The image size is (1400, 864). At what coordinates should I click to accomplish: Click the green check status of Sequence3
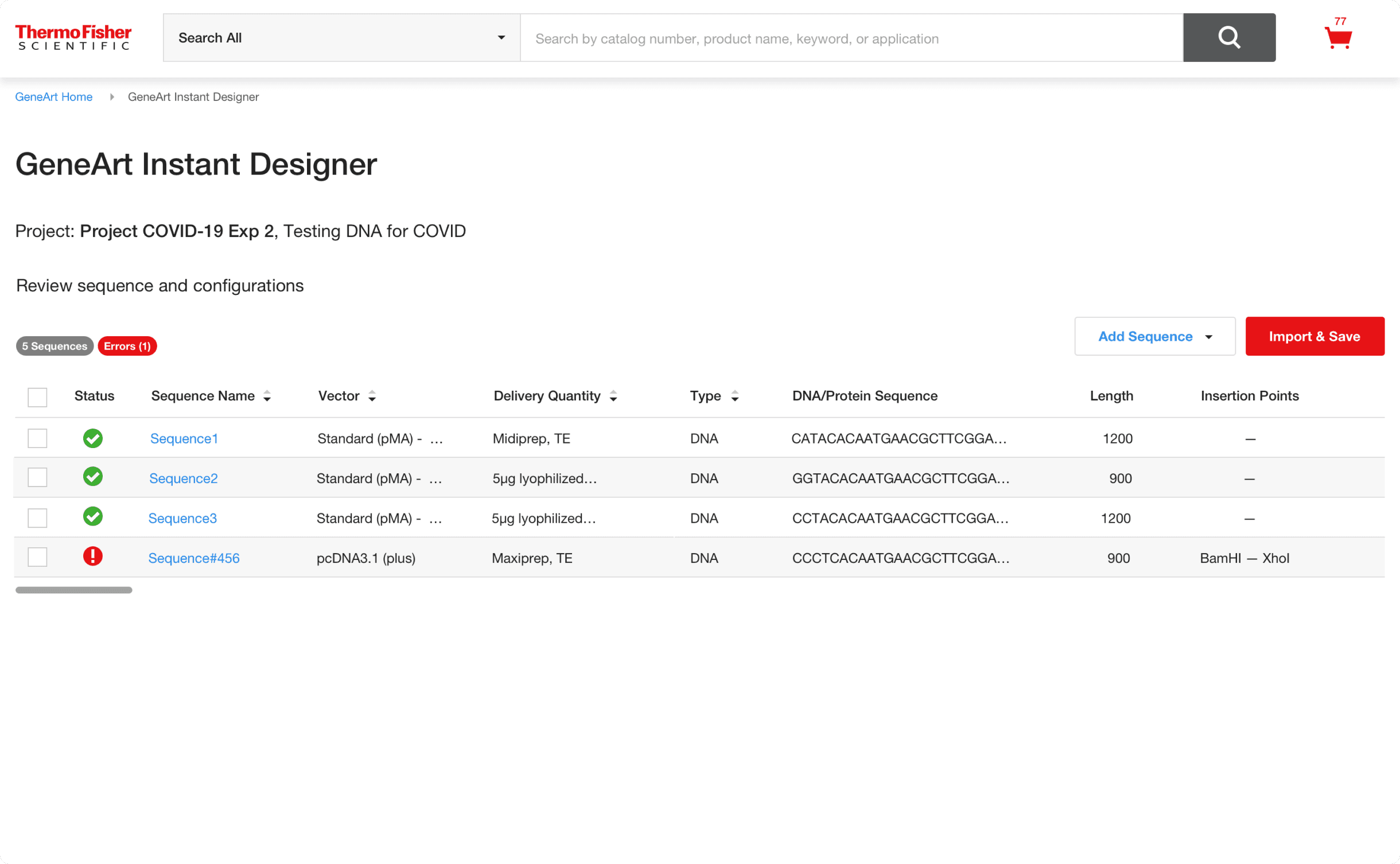tap(92, 517)
